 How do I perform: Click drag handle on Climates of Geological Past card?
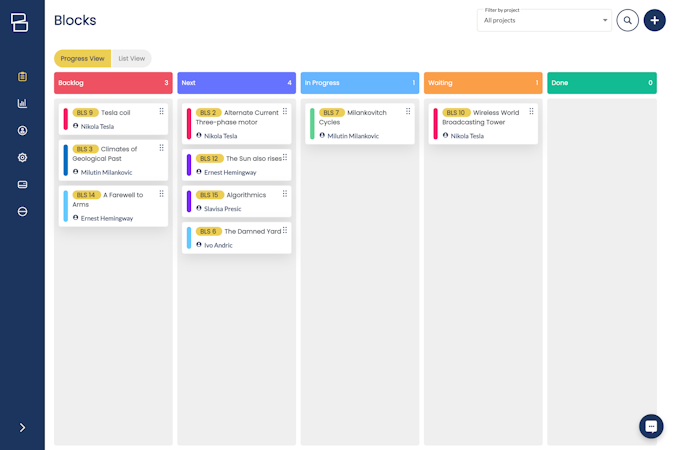pyautogui.click(x=161, y=148)
